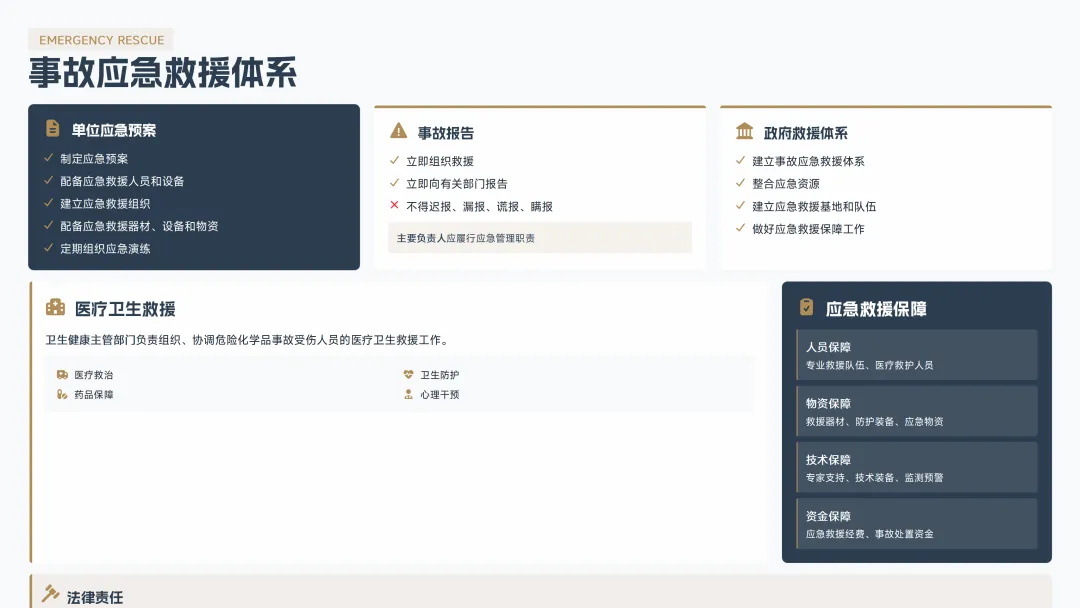The image size is (1080, 608).
Task: Click the checkmark beside 整合应急资源
Action: [x=740, y=183]
